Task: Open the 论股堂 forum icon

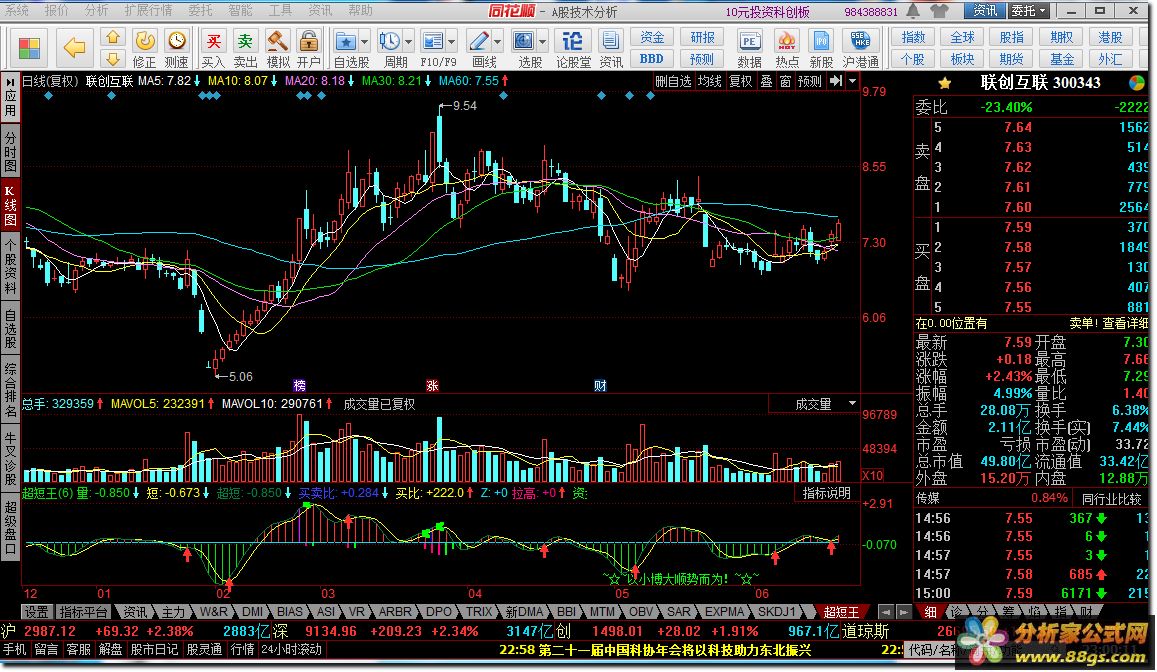Action: 572,41
